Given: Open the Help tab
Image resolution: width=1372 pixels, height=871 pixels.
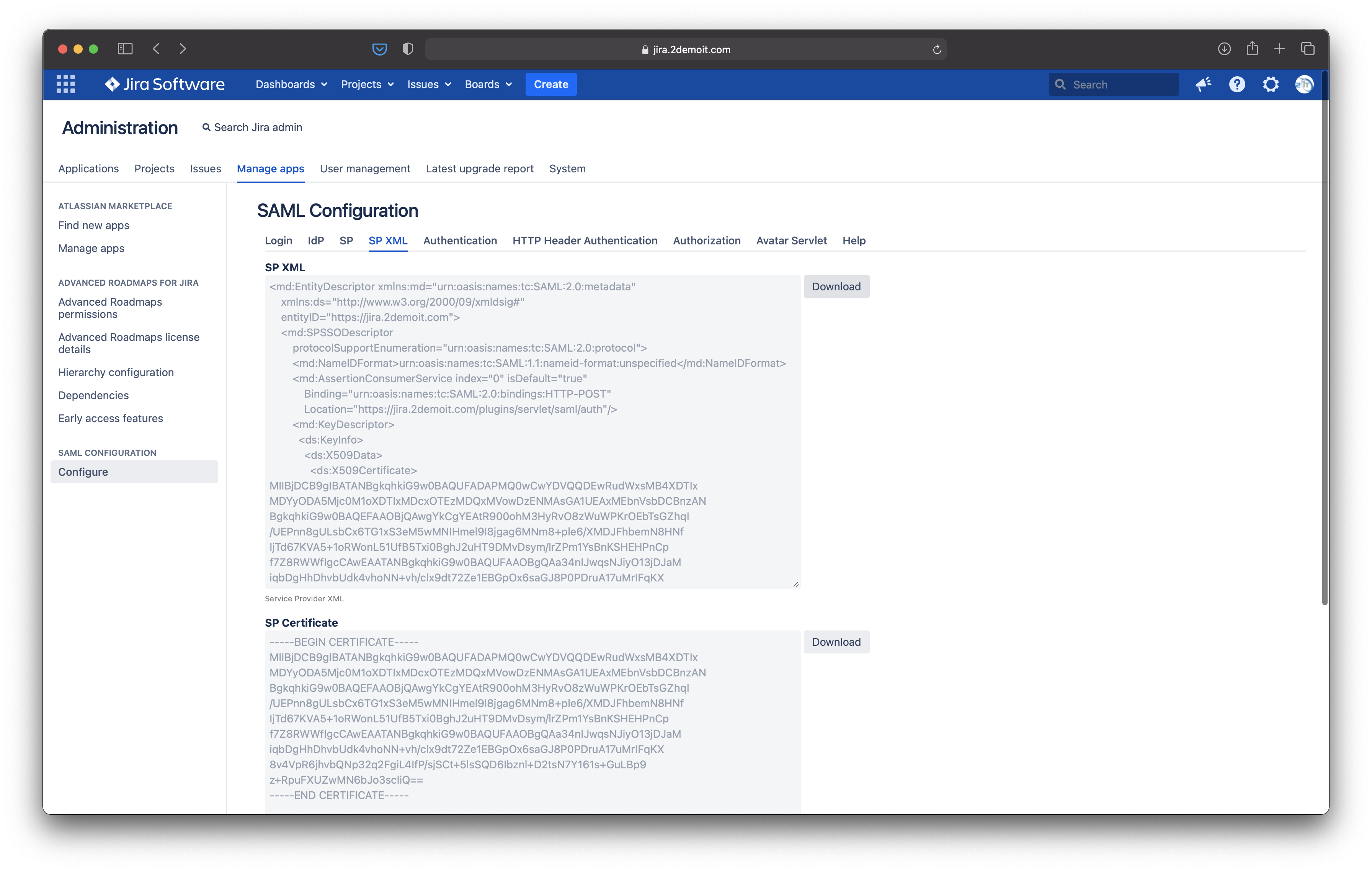Looking at the screenshot, I should pos(854,241).
